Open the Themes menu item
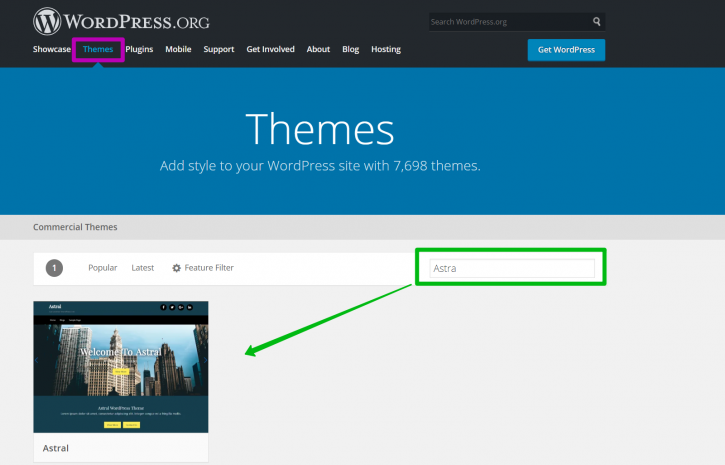 tap(98, 49)
